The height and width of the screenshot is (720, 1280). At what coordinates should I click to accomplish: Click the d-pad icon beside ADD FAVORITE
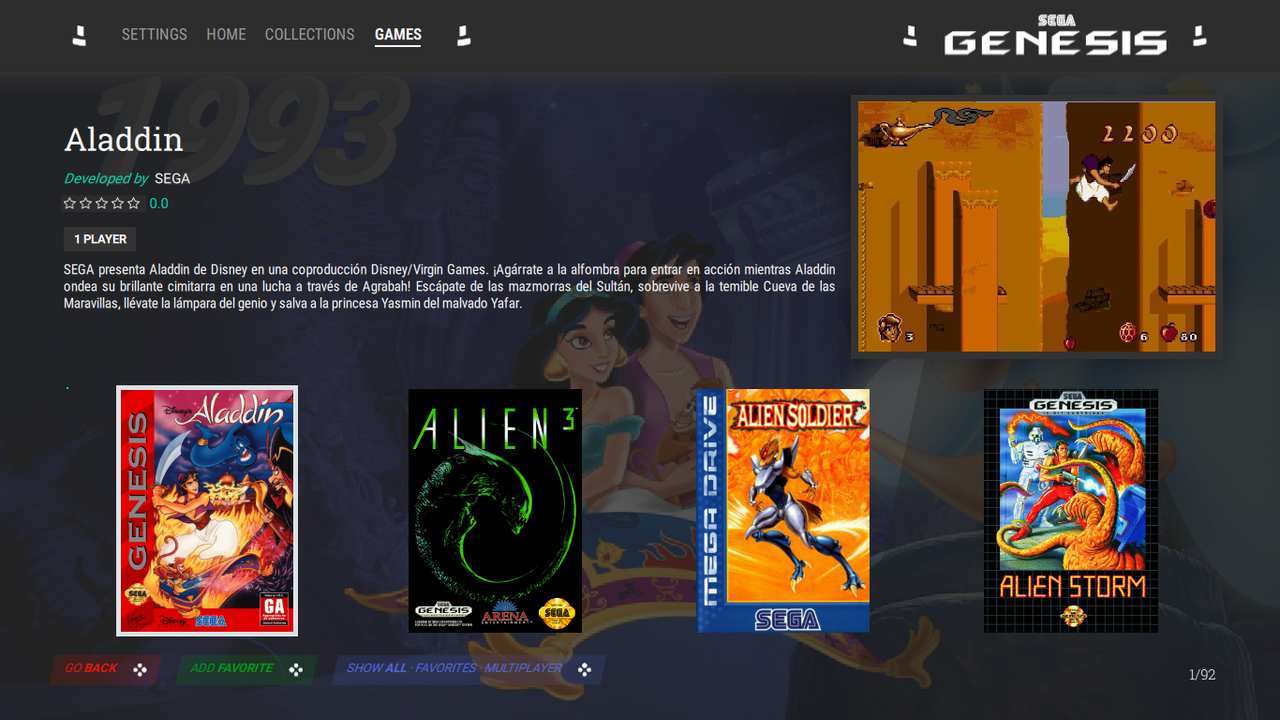click(x=294, y=670)
